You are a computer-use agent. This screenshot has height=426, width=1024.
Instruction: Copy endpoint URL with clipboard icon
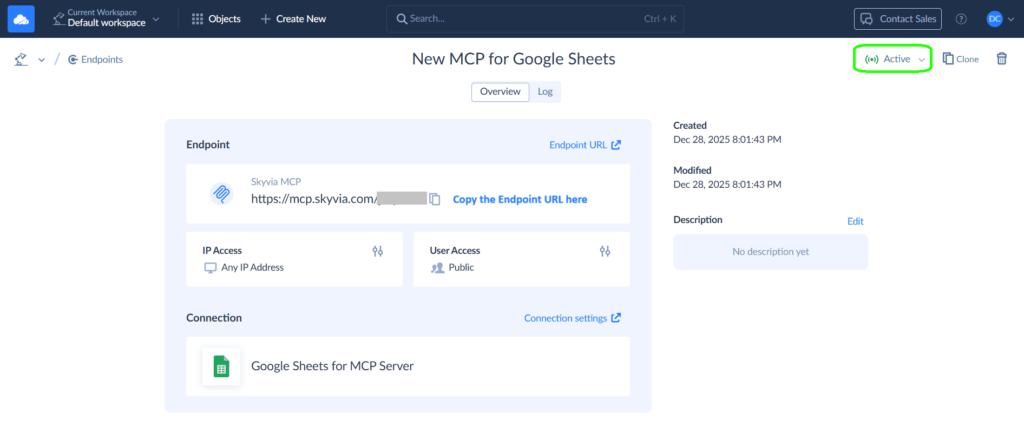tap(435, 199)
